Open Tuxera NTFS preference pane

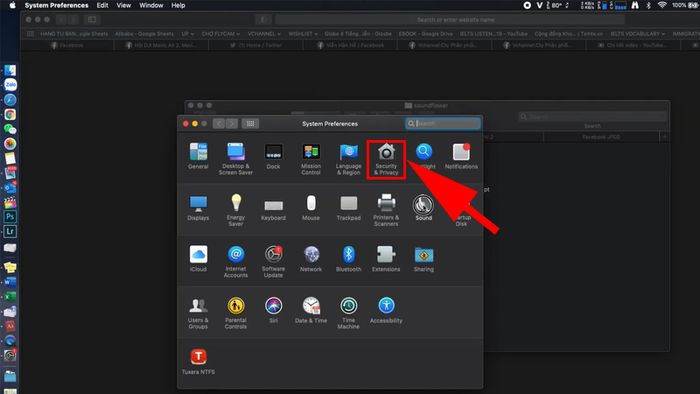(198, 361)
